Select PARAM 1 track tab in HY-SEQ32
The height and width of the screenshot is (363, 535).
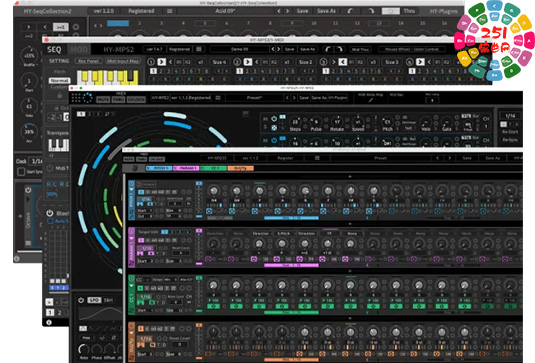coord(186,168)
